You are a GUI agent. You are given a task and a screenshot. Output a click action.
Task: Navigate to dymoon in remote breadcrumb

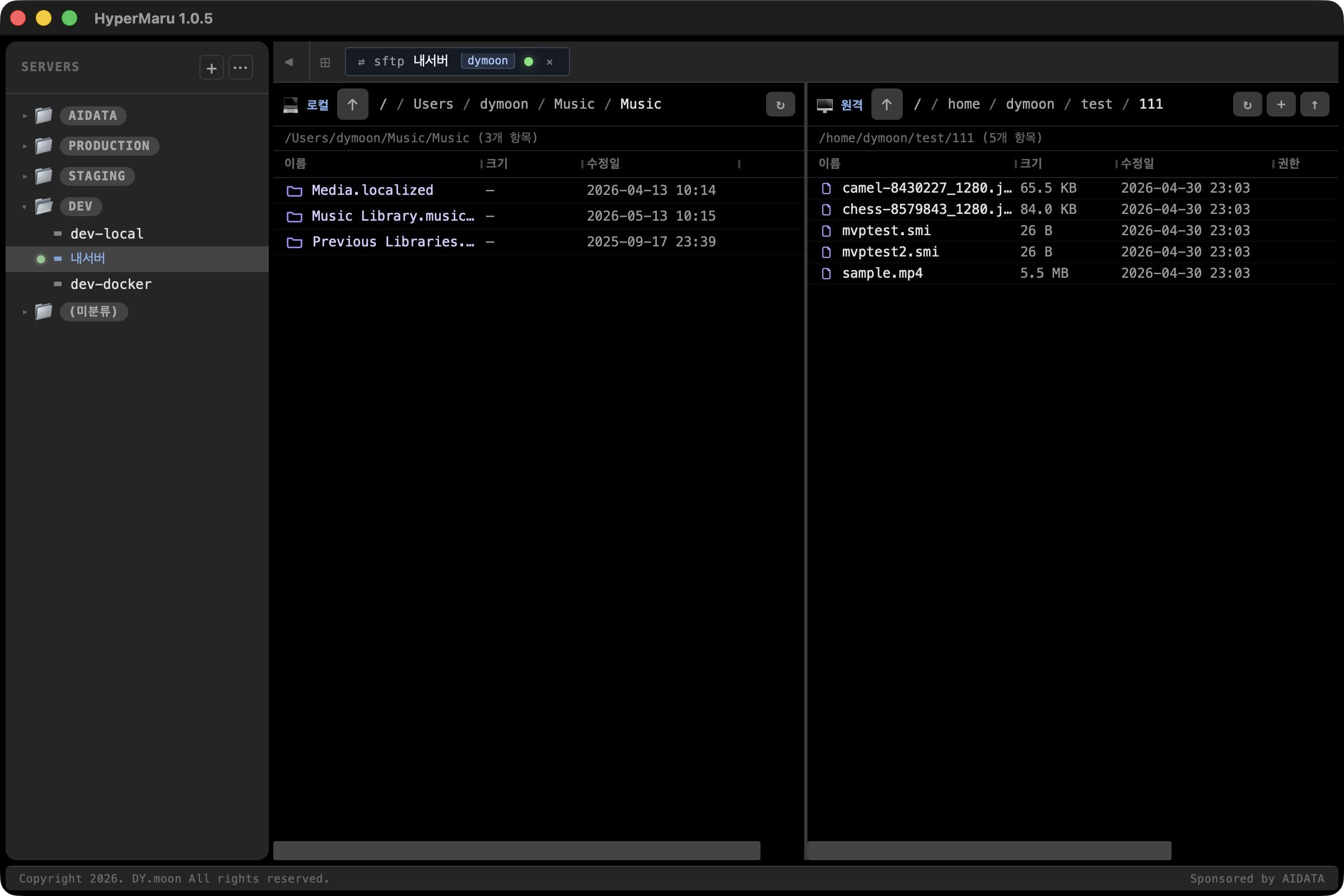coord(1030,104)
